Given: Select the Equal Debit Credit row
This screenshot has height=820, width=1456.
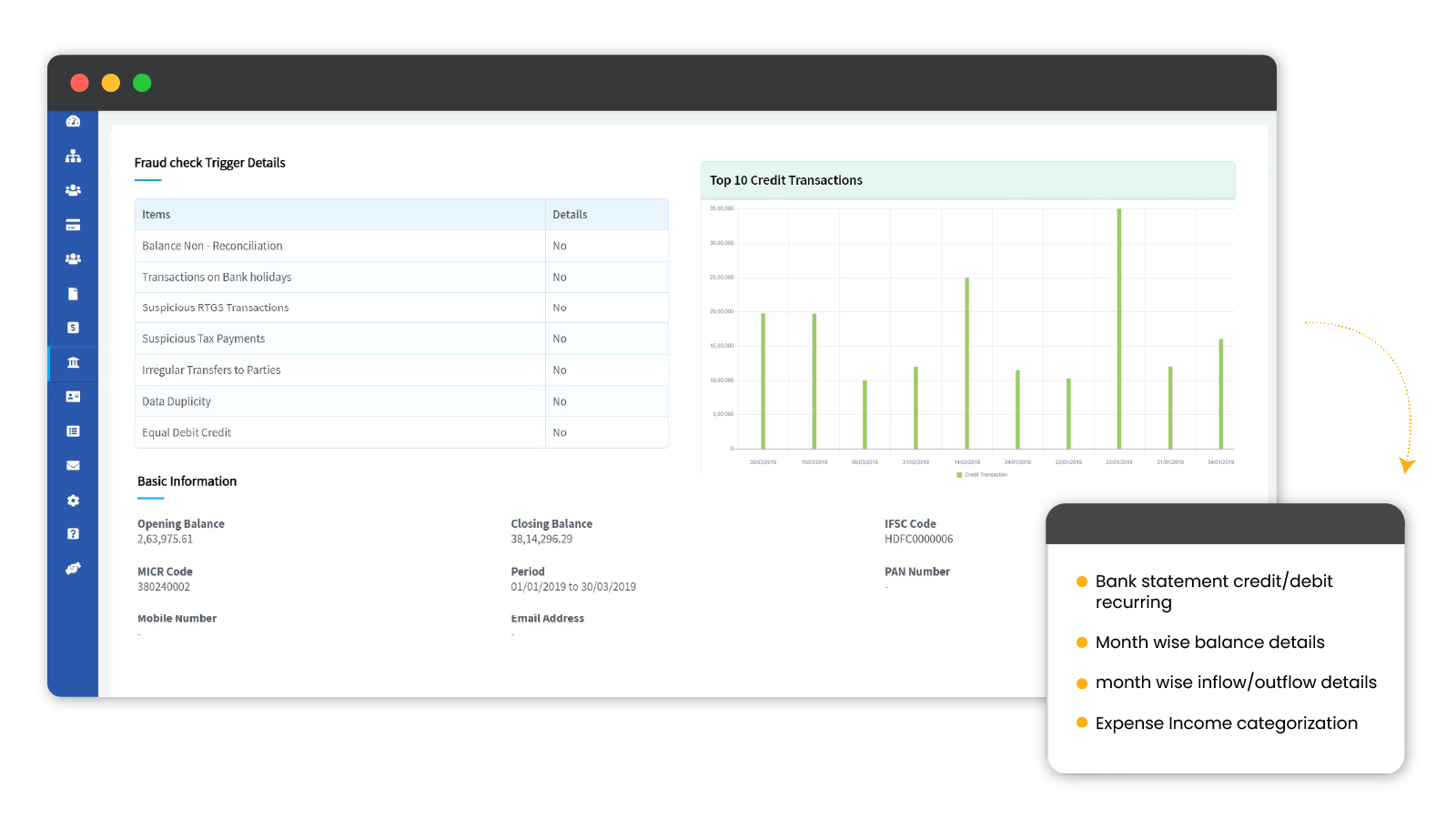Looking at the screenshot, I should click(x=401, y=432).
